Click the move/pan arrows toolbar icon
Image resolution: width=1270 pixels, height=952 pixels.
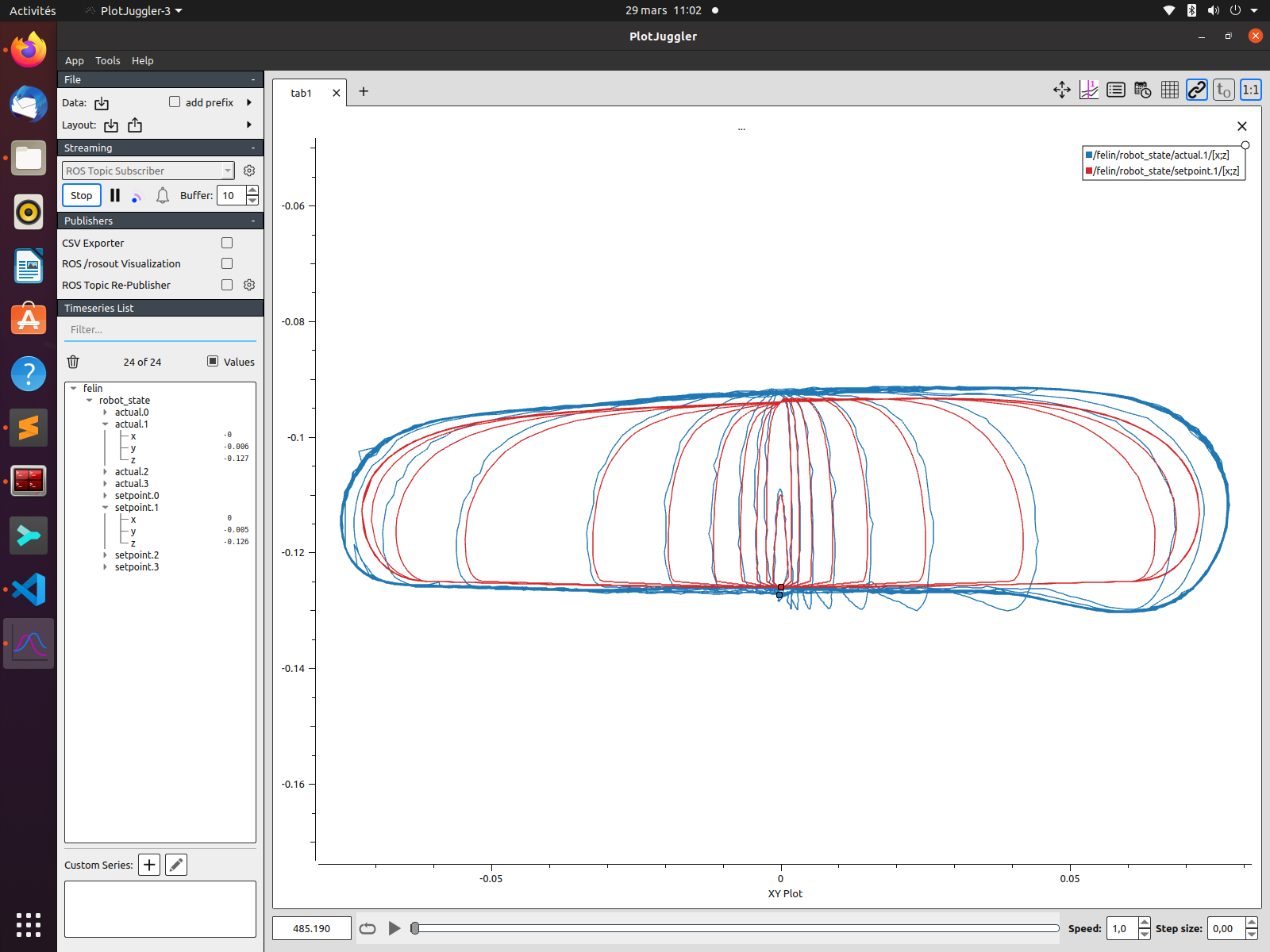pos(1062,90)
